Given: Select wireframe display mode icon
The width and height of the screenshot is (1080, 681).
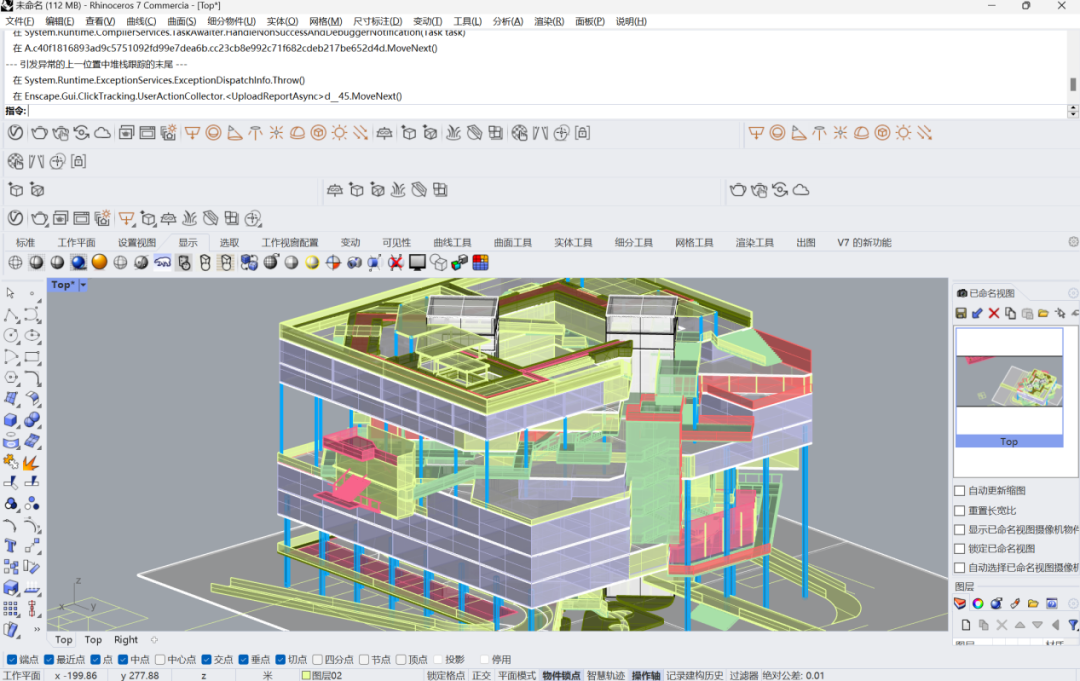Looking at the screenshot, I should click(x=15, y=262).
